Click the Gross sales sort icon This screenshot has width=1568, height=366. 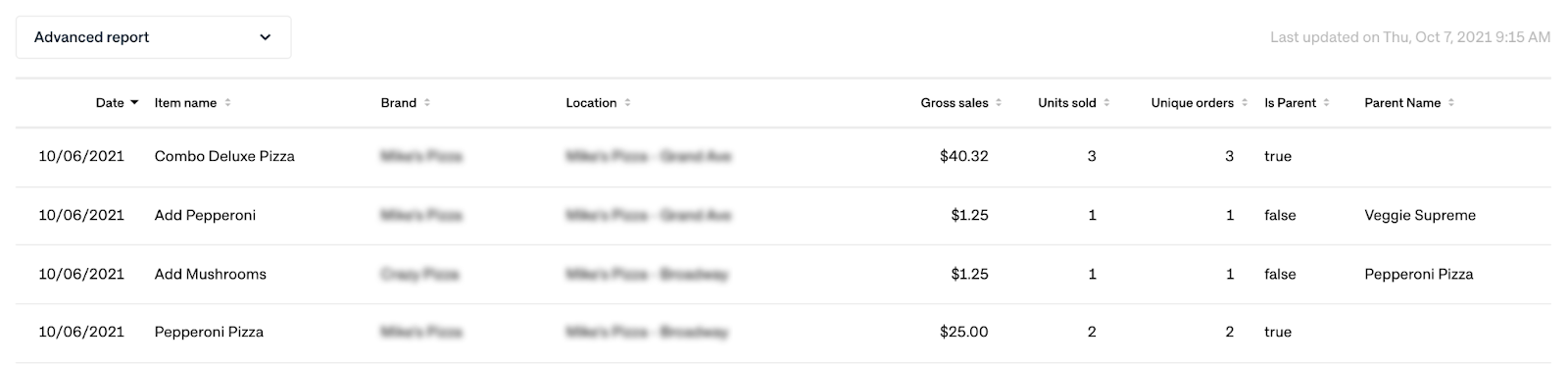pos(999,103)
